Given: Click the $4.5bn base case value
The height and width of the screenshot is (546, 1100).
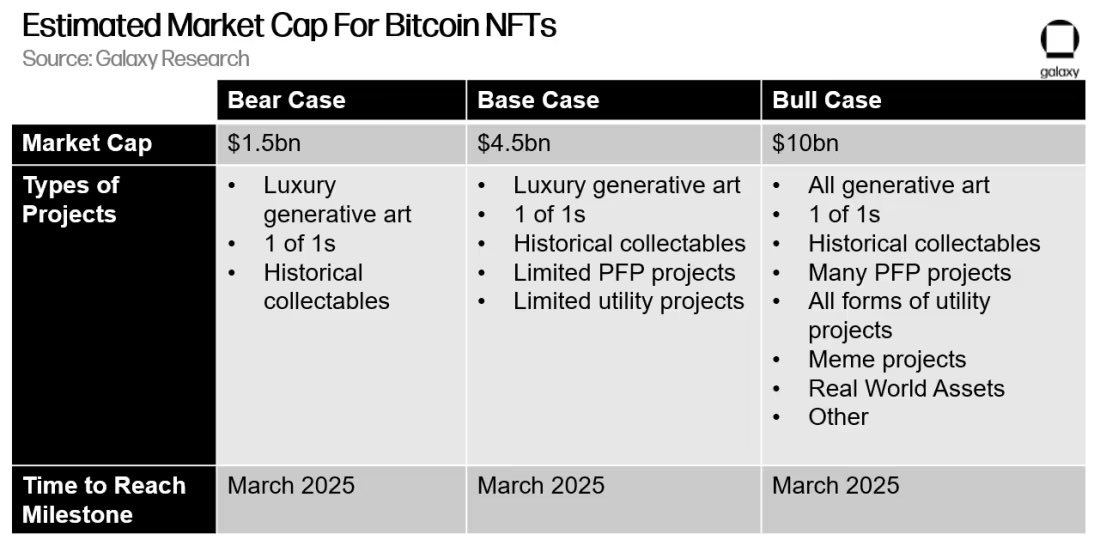Looking at the screenshot, I should [514, 144].
